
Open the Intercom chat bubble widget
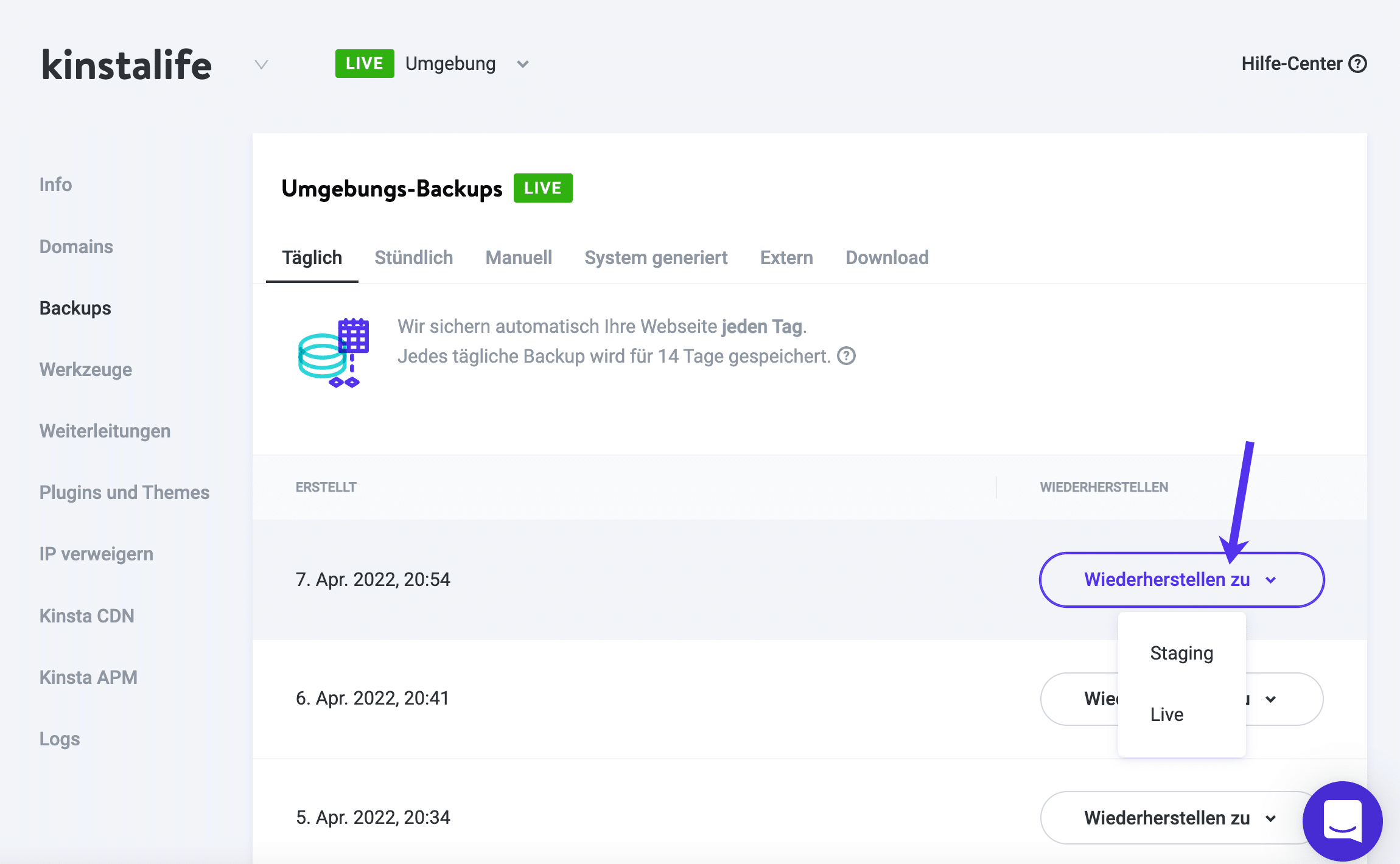point(1344,820)
